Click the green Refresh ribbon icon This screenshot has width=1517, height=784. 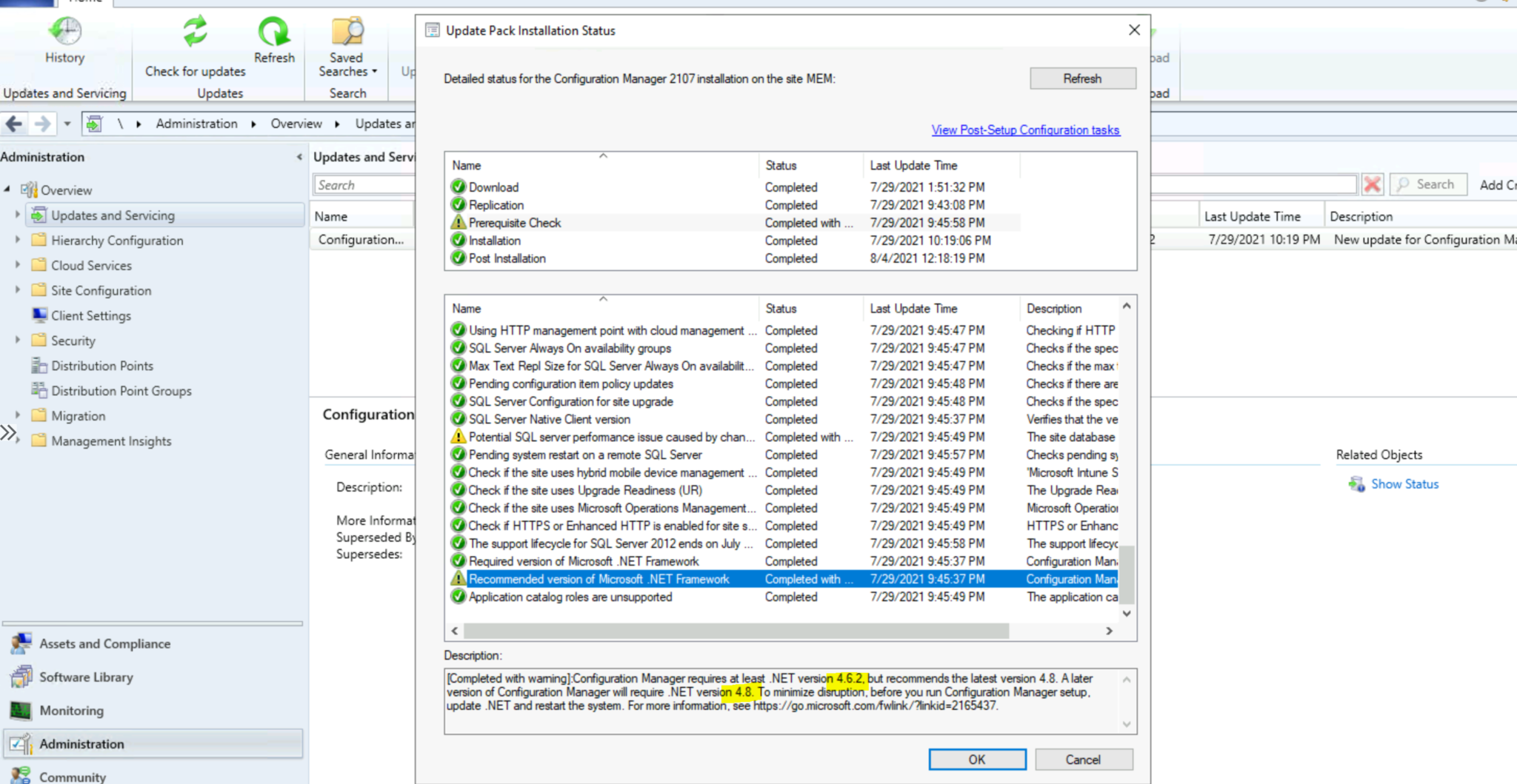click(273, 33)
